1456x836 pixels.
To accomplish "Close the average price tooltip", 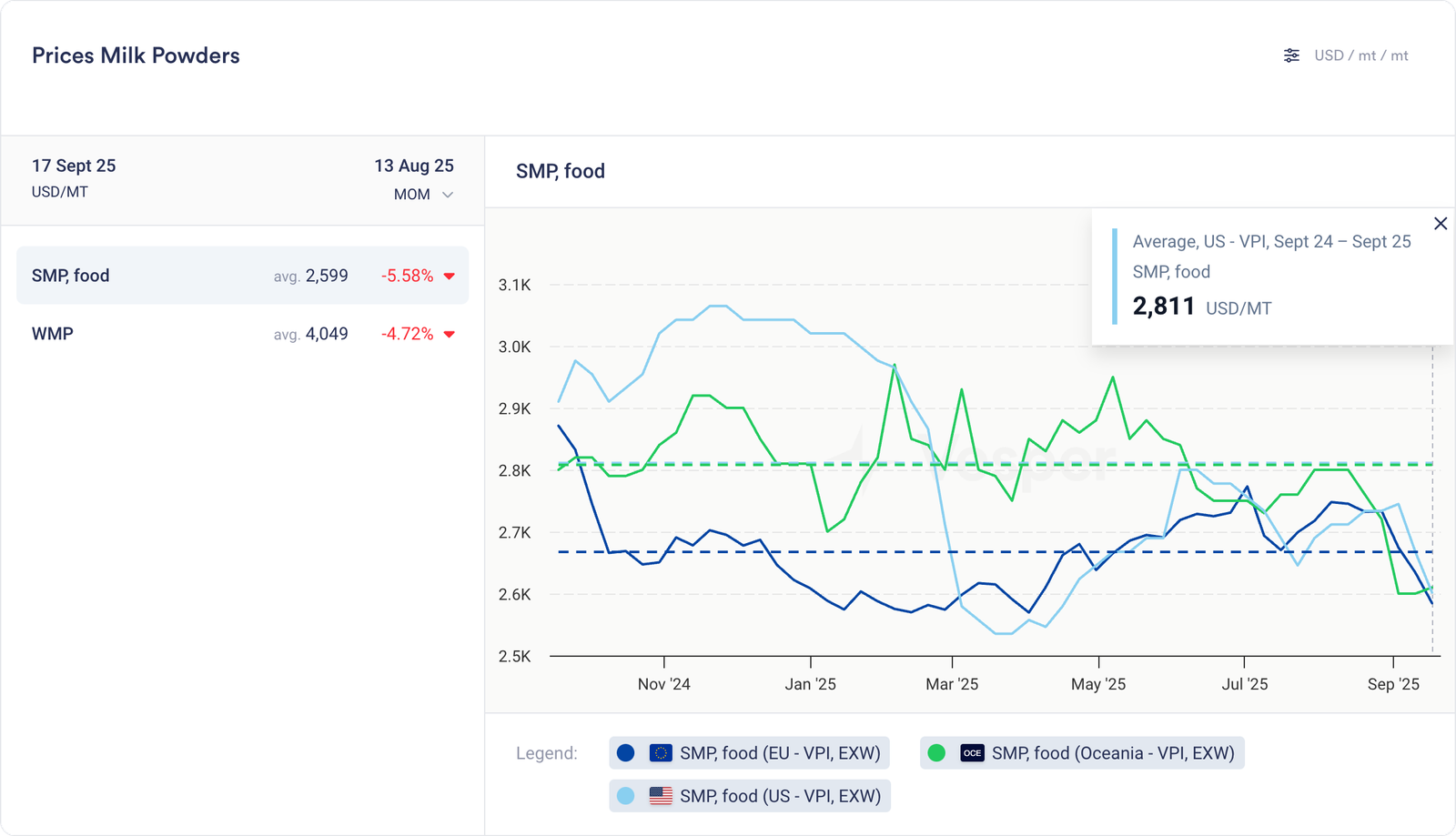I will click(1441, 224).
